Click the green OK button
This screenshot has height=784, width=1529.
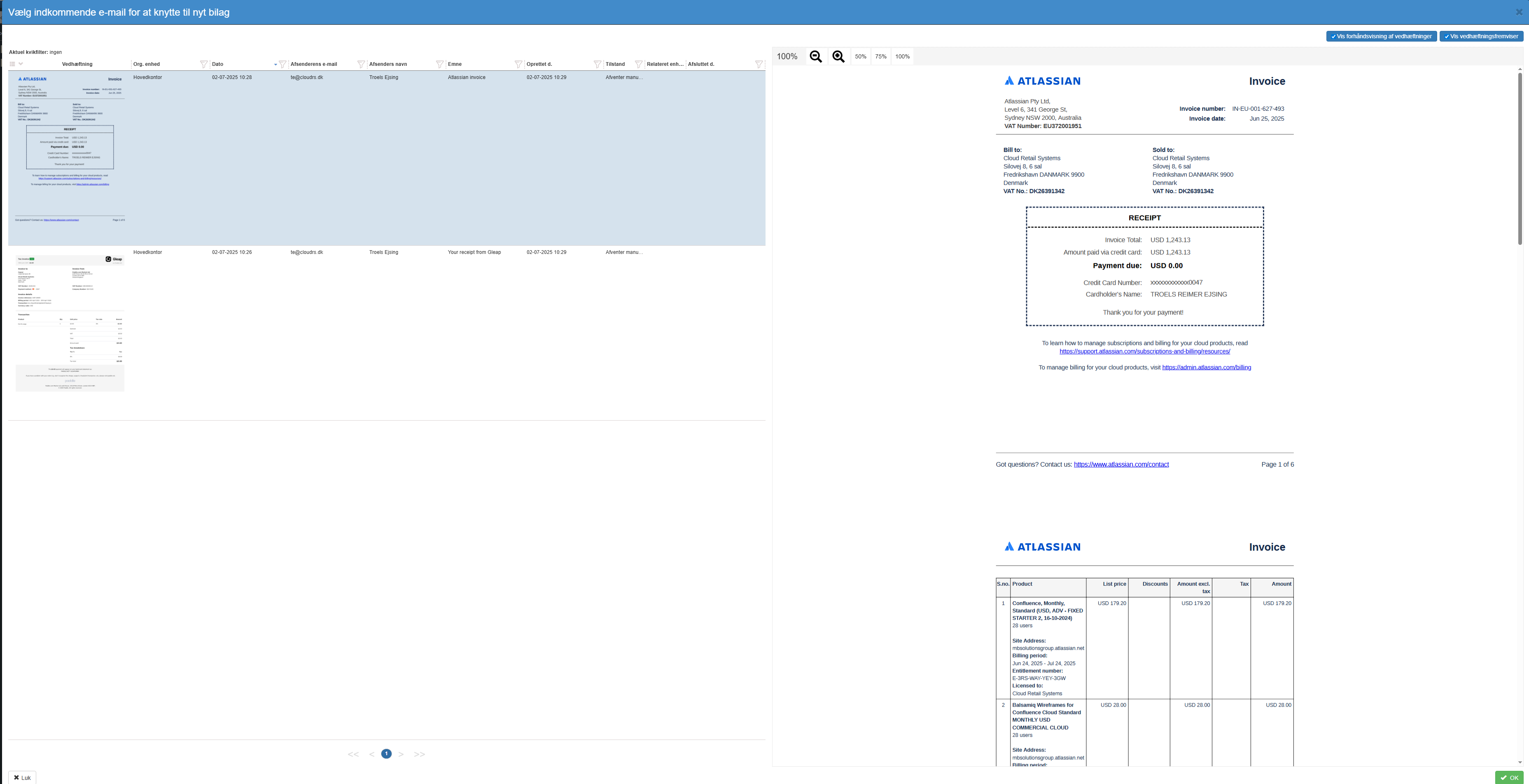coord(1509,777)
